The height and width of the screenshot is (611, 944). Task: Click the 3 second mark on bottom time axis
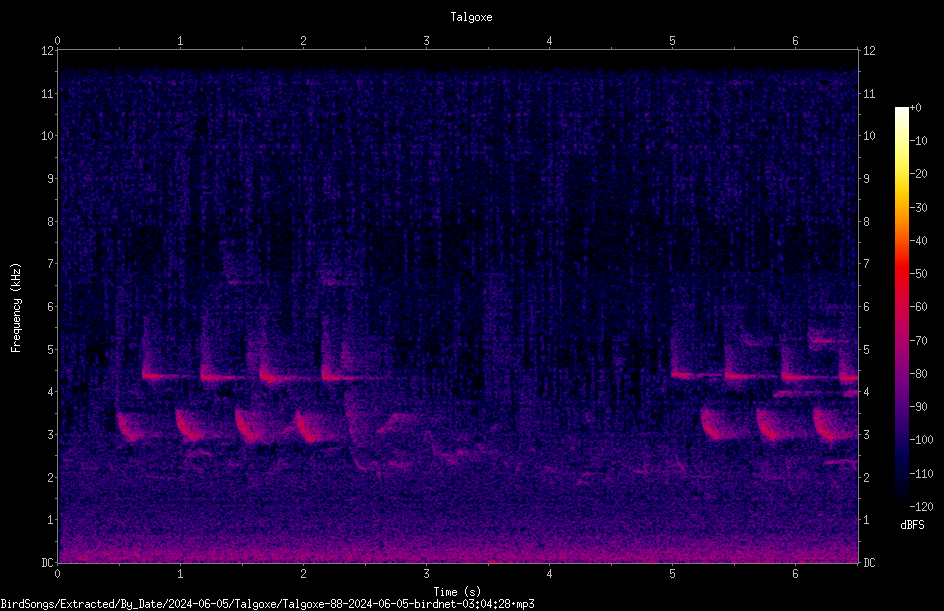tap(426, 574)
